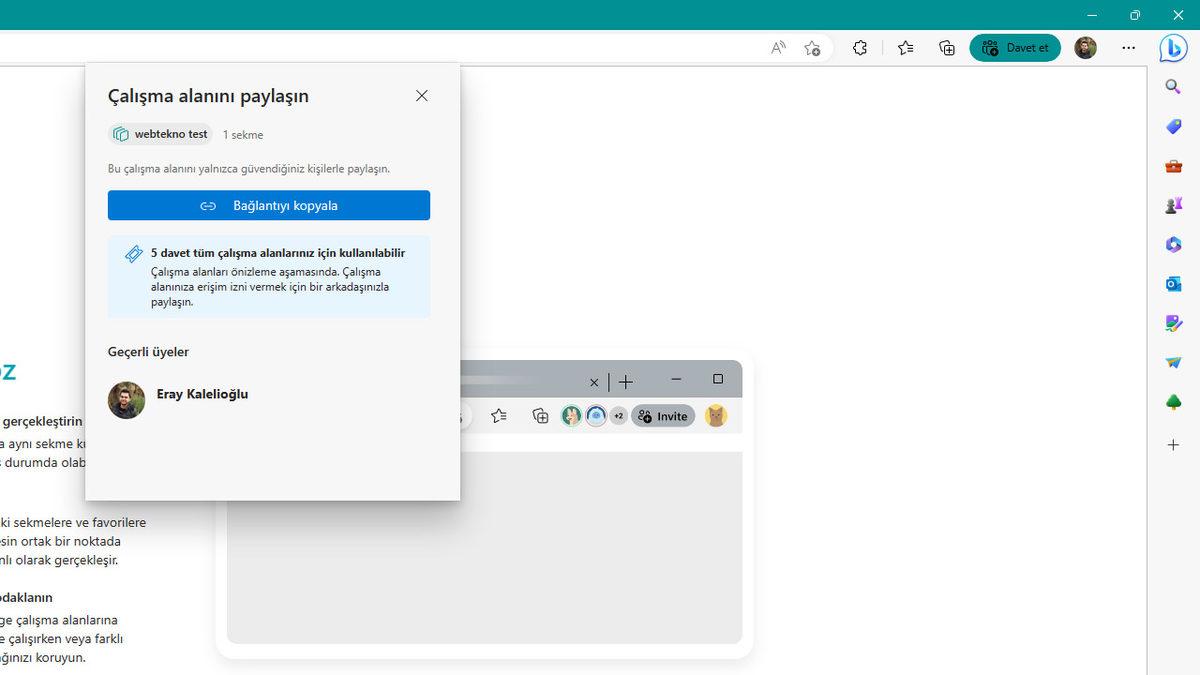Image resolution: width=1200 pixels, height=675 pixels.
Task: Copy the workspace link via Bağlantıyı kopyala
Action: click(269, 205)
